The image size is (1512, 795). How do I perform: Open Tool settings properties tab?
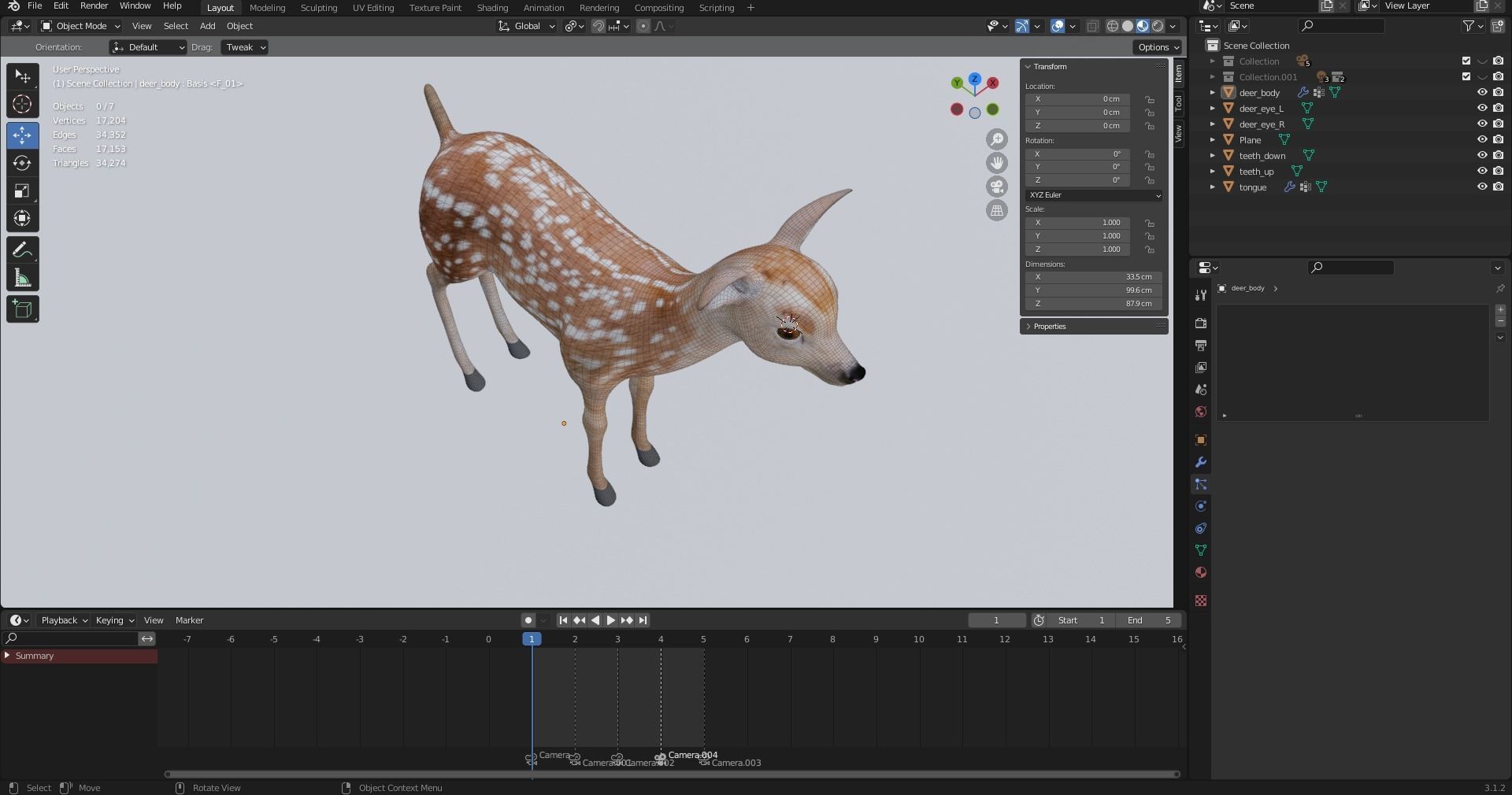pyautogui.click(x=1201, y=295)
